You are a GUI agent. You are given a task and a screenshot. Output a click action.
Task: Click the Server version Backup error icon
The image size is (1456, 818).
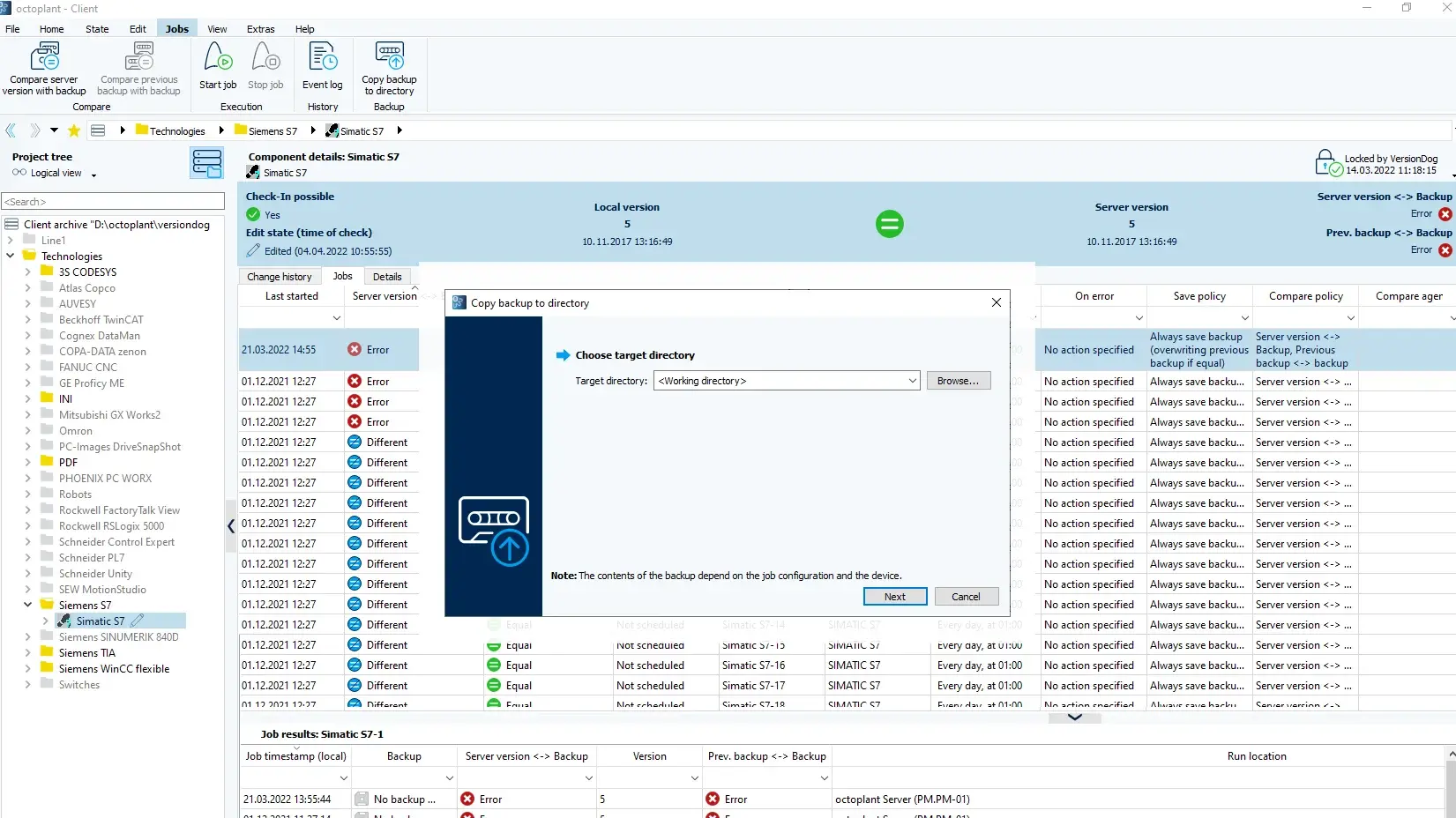(1445, 214)
